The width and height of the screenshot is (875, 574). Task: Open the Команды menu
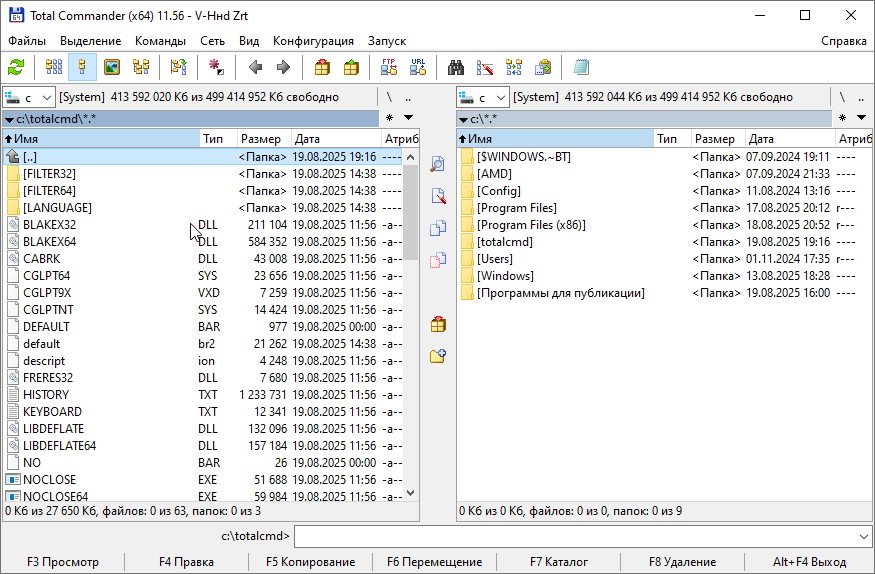point(160,41)
